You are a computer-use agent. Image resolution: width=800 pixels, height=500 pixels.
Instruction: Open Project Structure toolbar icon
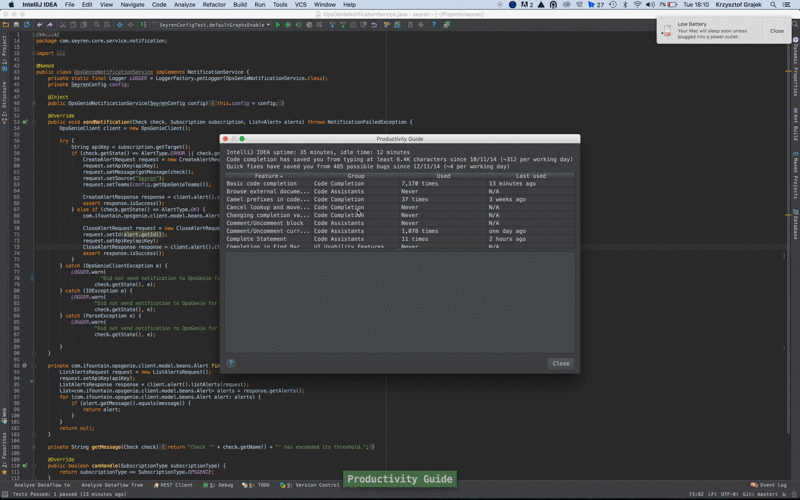point(397,24)
